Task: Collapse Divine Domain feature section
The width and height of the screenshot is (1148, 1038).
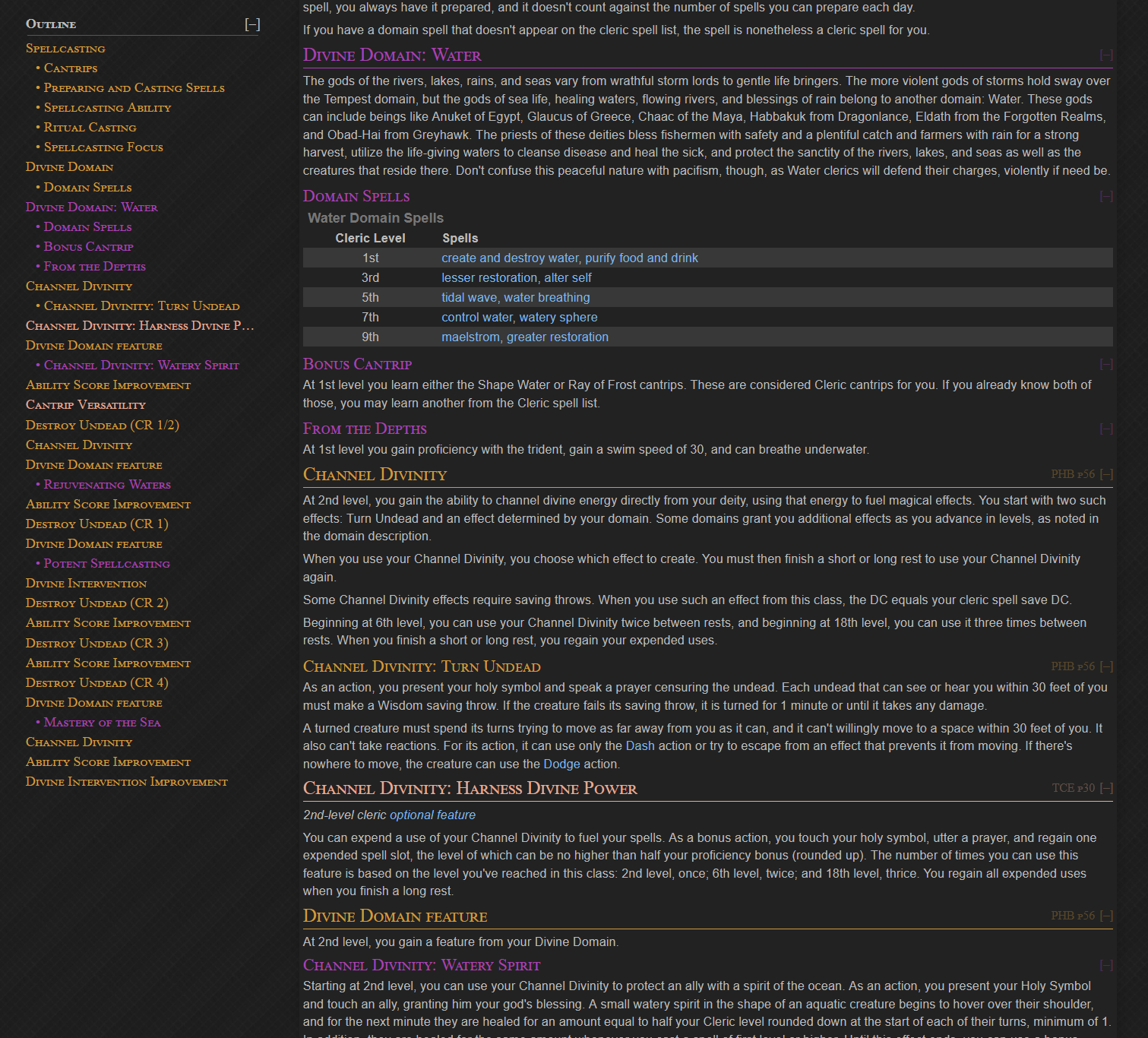Action: pyautogui.click(x=1106, y=916)
